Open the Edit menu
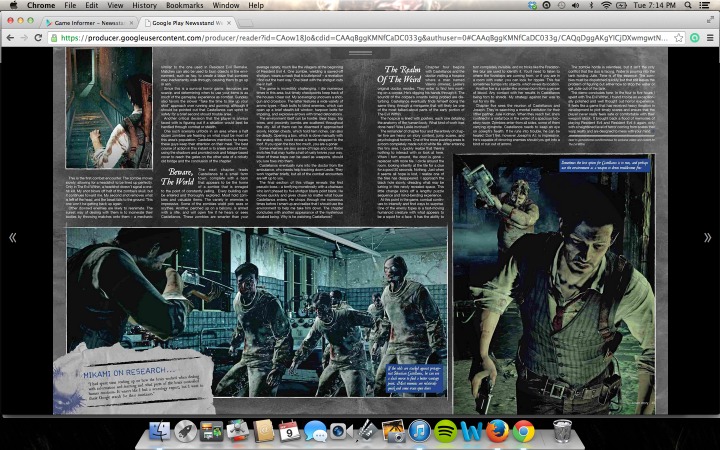This screenshot has width=720, height=450. point(91,5)
